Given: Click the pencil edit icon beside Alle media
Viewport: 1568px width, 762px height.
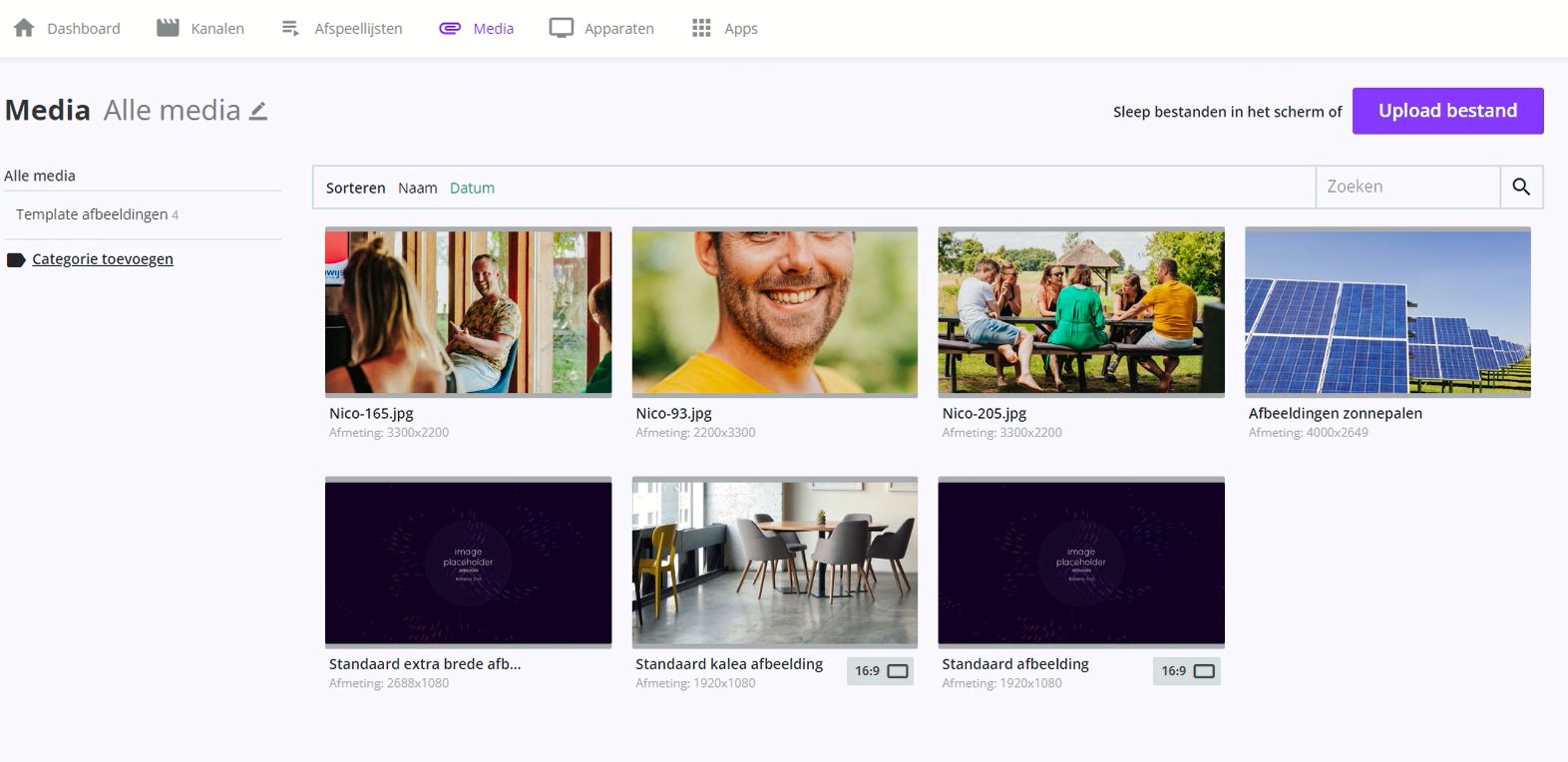Looking at the screenshot, I should click(x=258, y=111).
